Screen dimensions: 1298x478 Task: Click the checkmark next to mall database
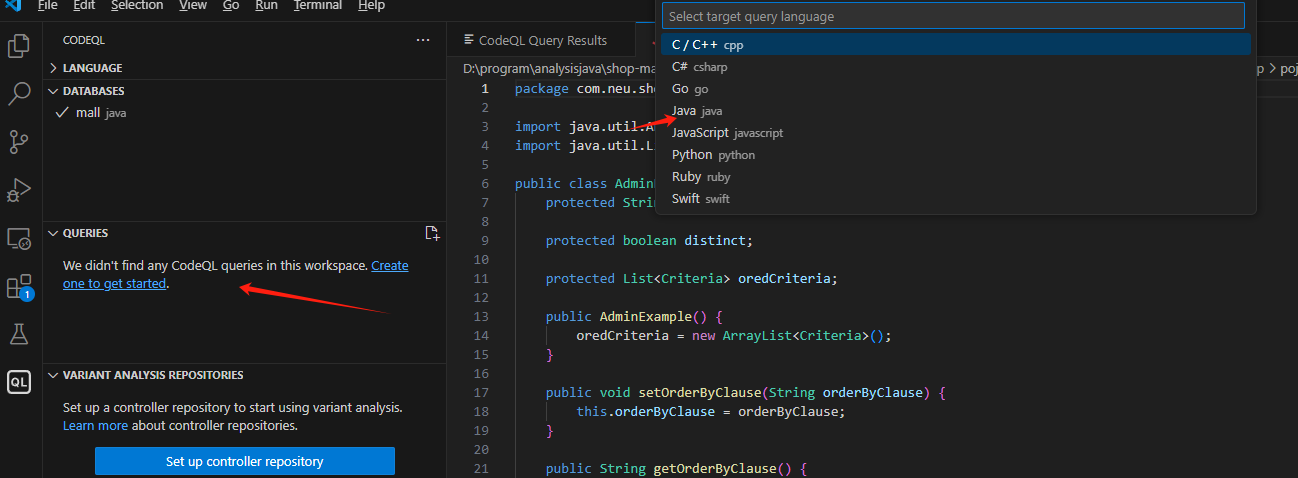tap(62, 112)
